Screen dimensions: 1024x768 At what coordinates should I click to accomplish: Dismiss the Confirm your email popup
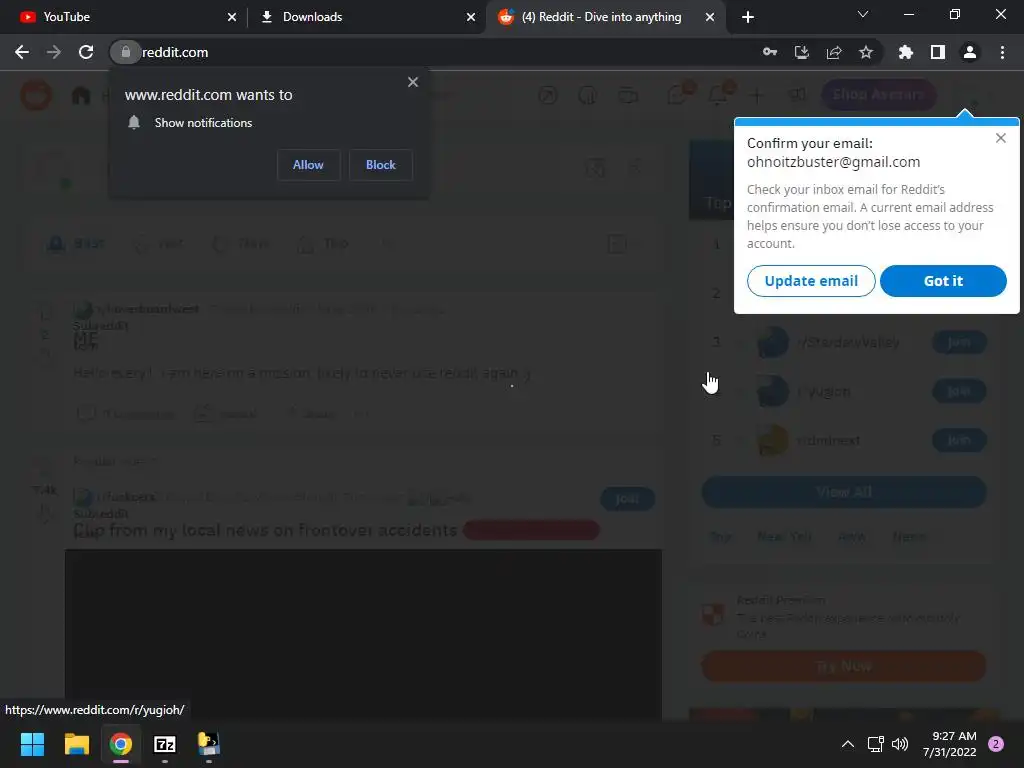[1000, 138]
